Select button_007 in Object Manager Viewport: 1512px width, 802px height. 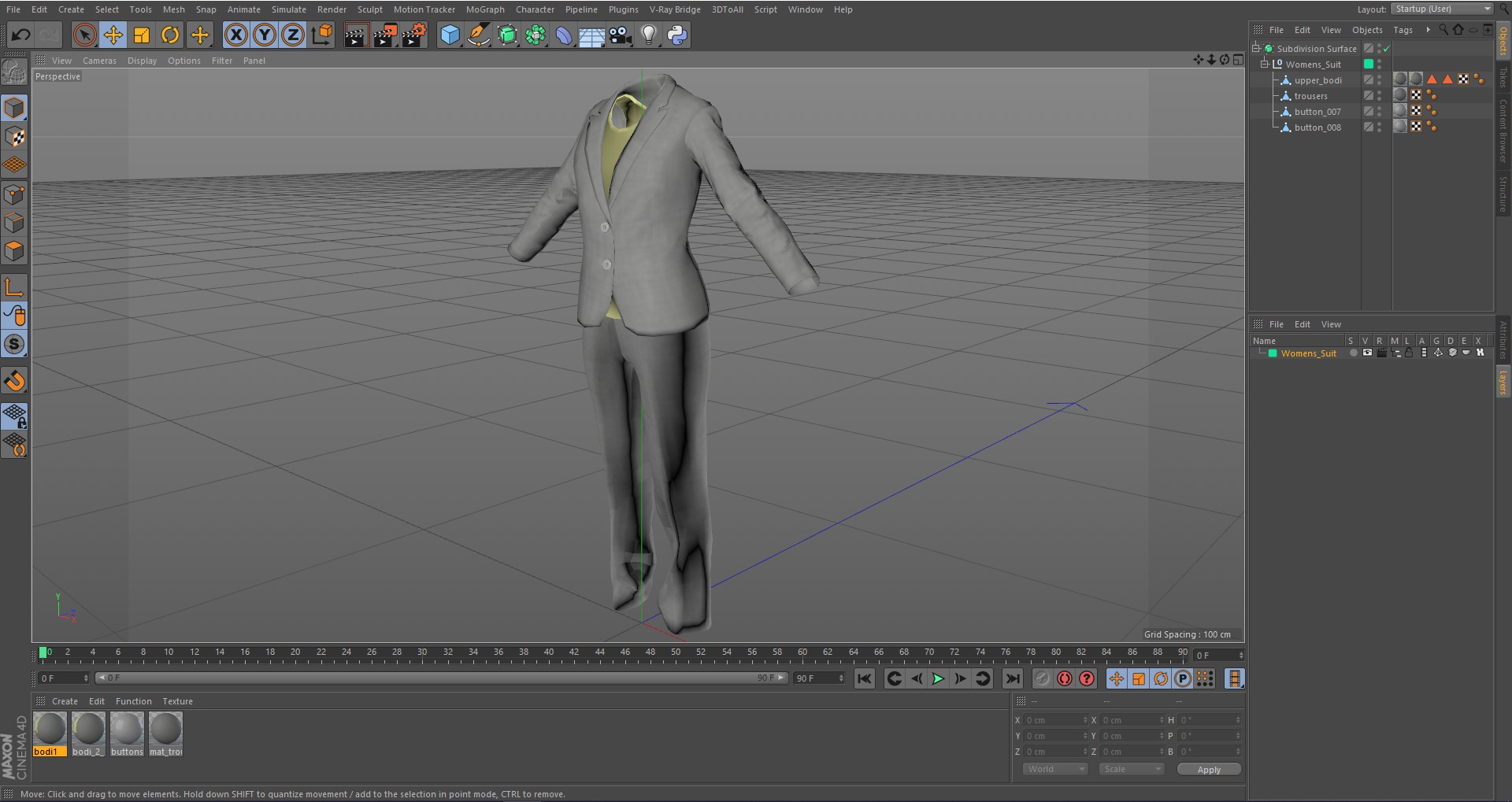[1317, 112]
